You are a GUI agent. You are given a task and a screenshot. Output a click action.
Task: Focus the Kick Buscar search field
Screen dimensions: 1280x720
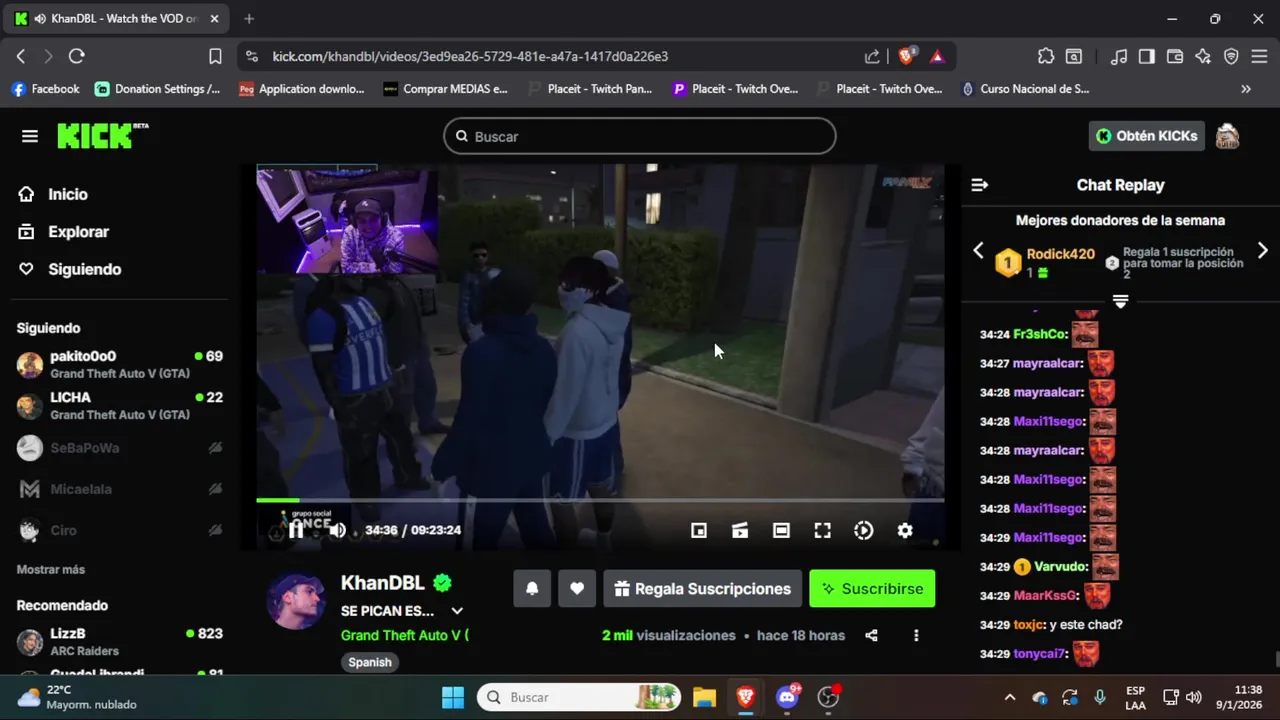click(x=640, y=136)
